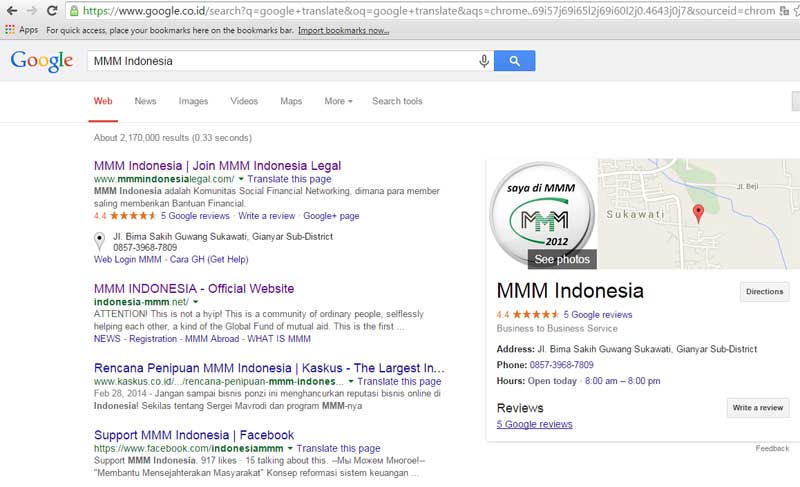Open dropdown arrow next to indonesia-mmm.net
This screenshot has width=800, height=487.
(x=196, y=301)
